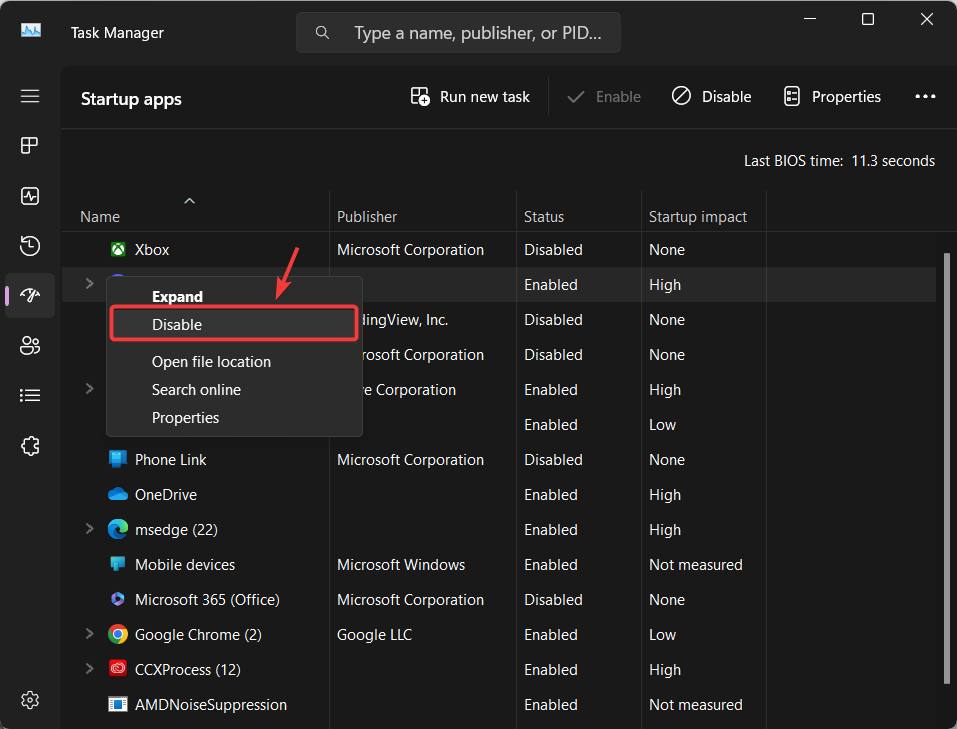
Task: Go to App history page
Action: coord(30,246)
